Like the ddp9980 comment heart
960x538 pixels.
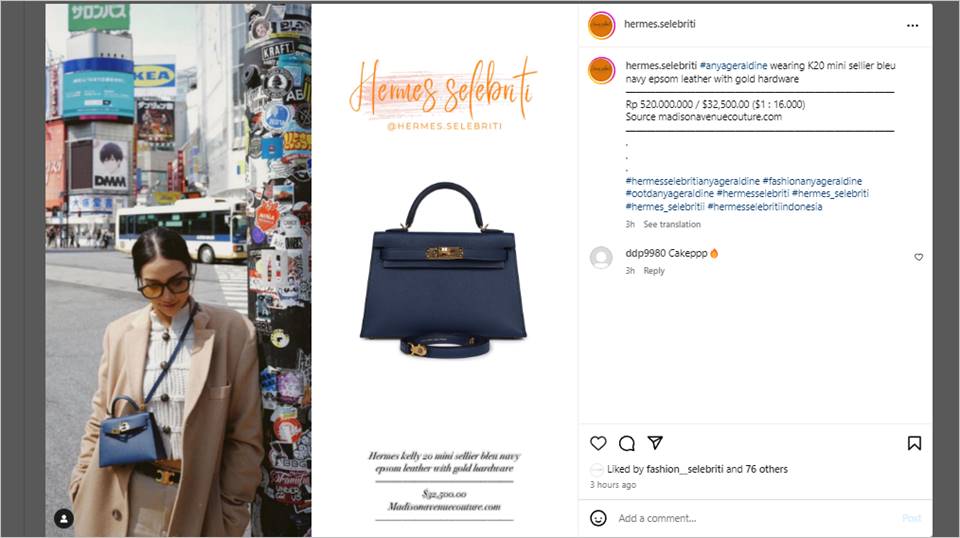pos(918,257)
